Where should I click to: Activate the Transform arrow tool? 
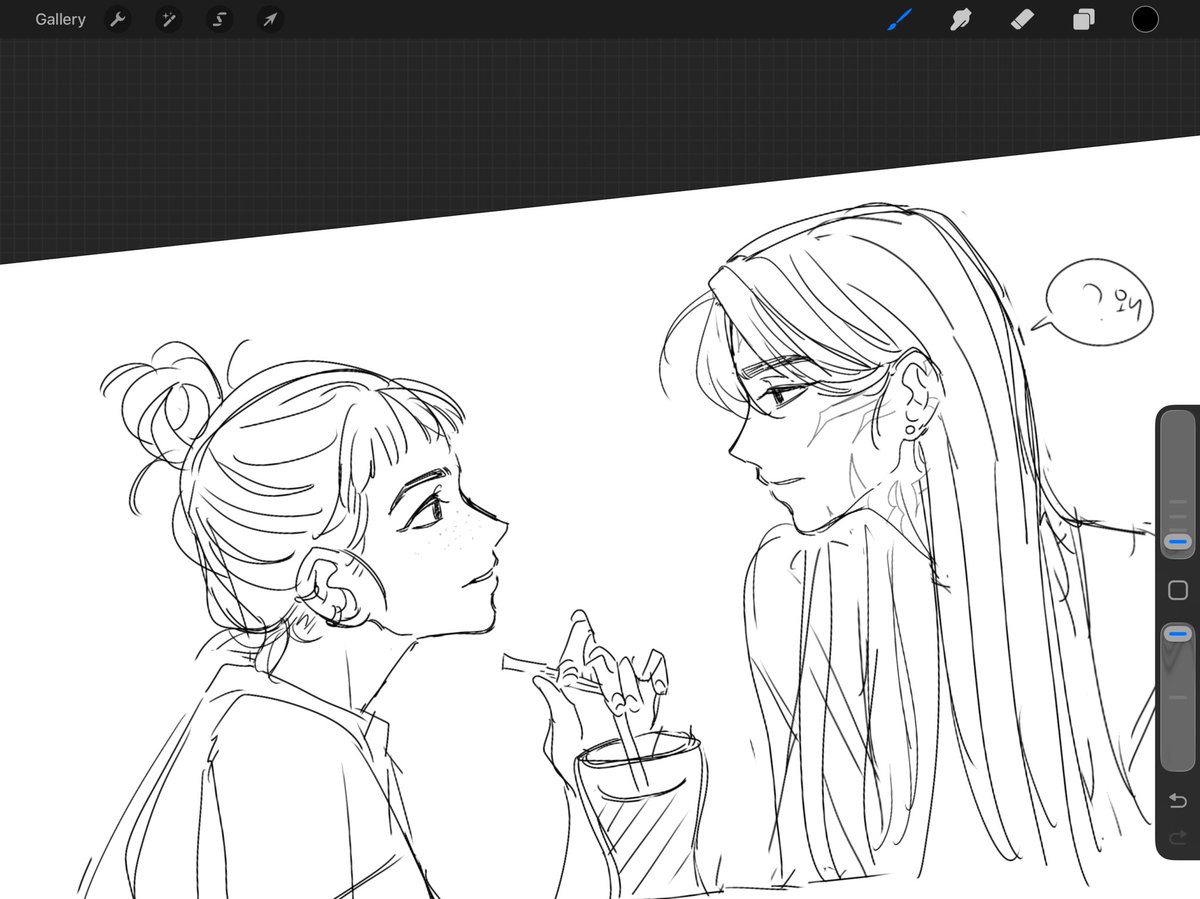tap(270, 19)
